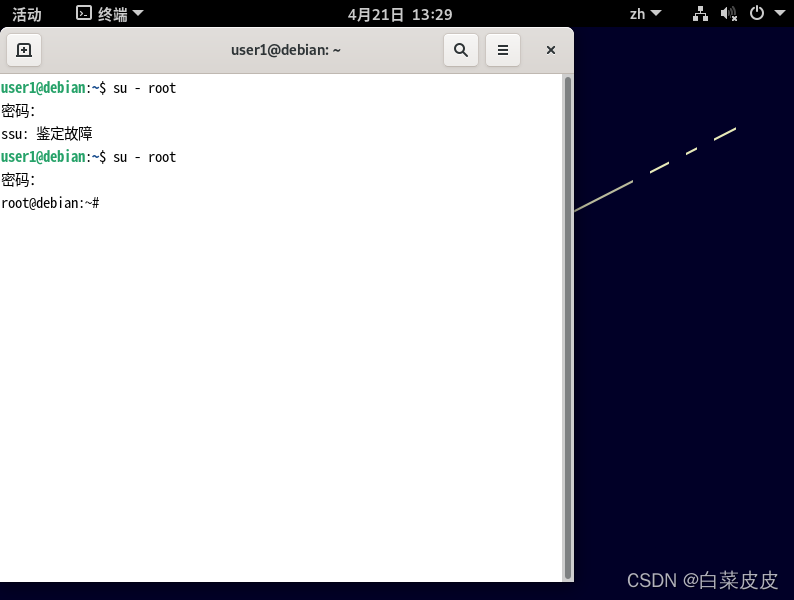Close the terminal window
794x600 pixels.
point(551,50)
